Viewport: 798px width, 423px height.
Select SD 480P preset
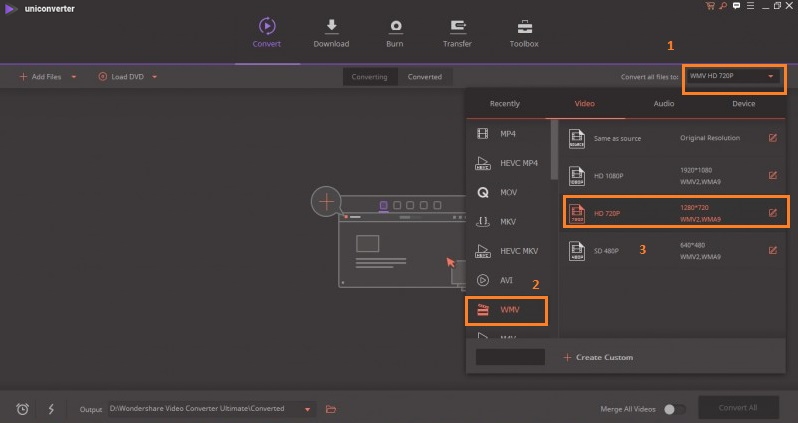674,250
